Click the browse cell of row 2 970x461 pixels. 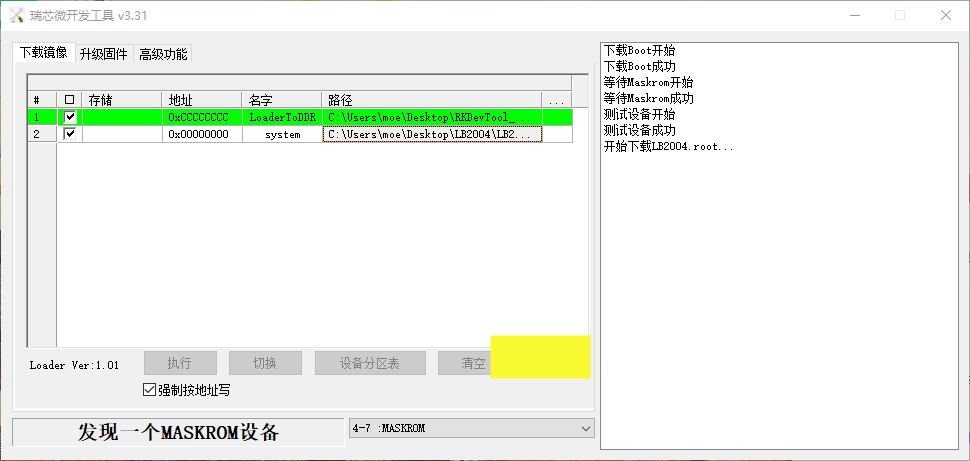coord(557,134)
